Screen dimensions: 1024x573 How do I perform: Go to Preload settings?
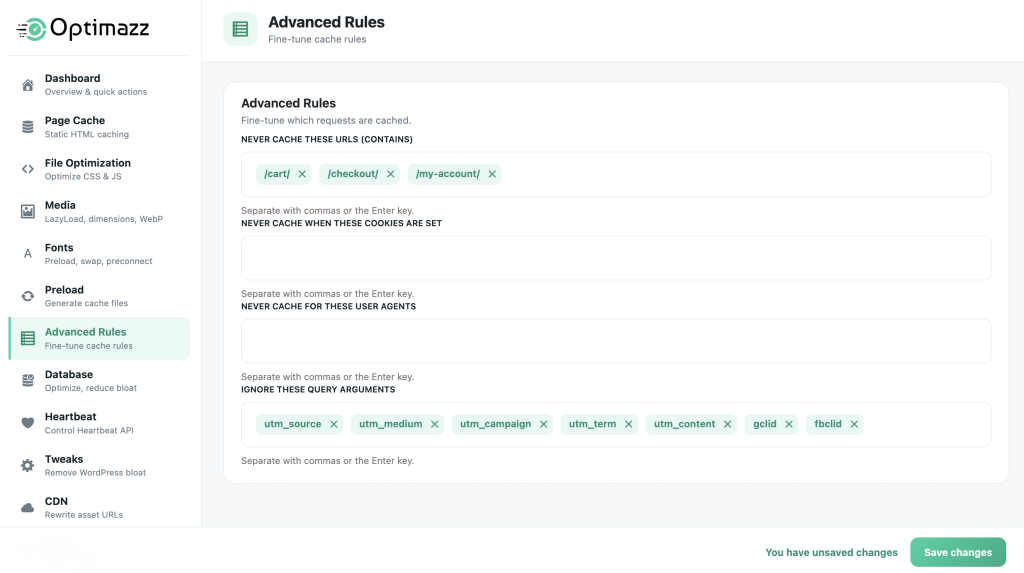(x=99, y=296)
